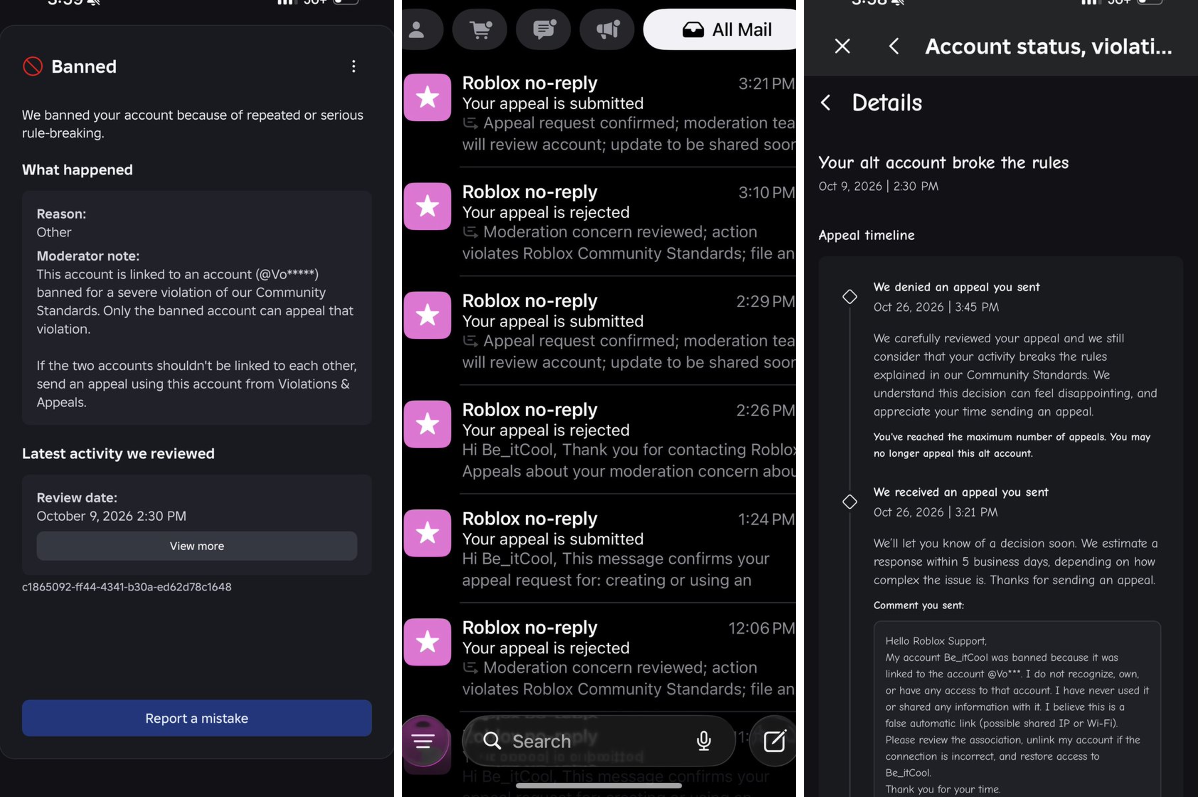Image resolution: width=1200 pixels, height=797 pixels.
Task: Tap star avatar of the 3:21 PM email
Action: click(427, 97)
